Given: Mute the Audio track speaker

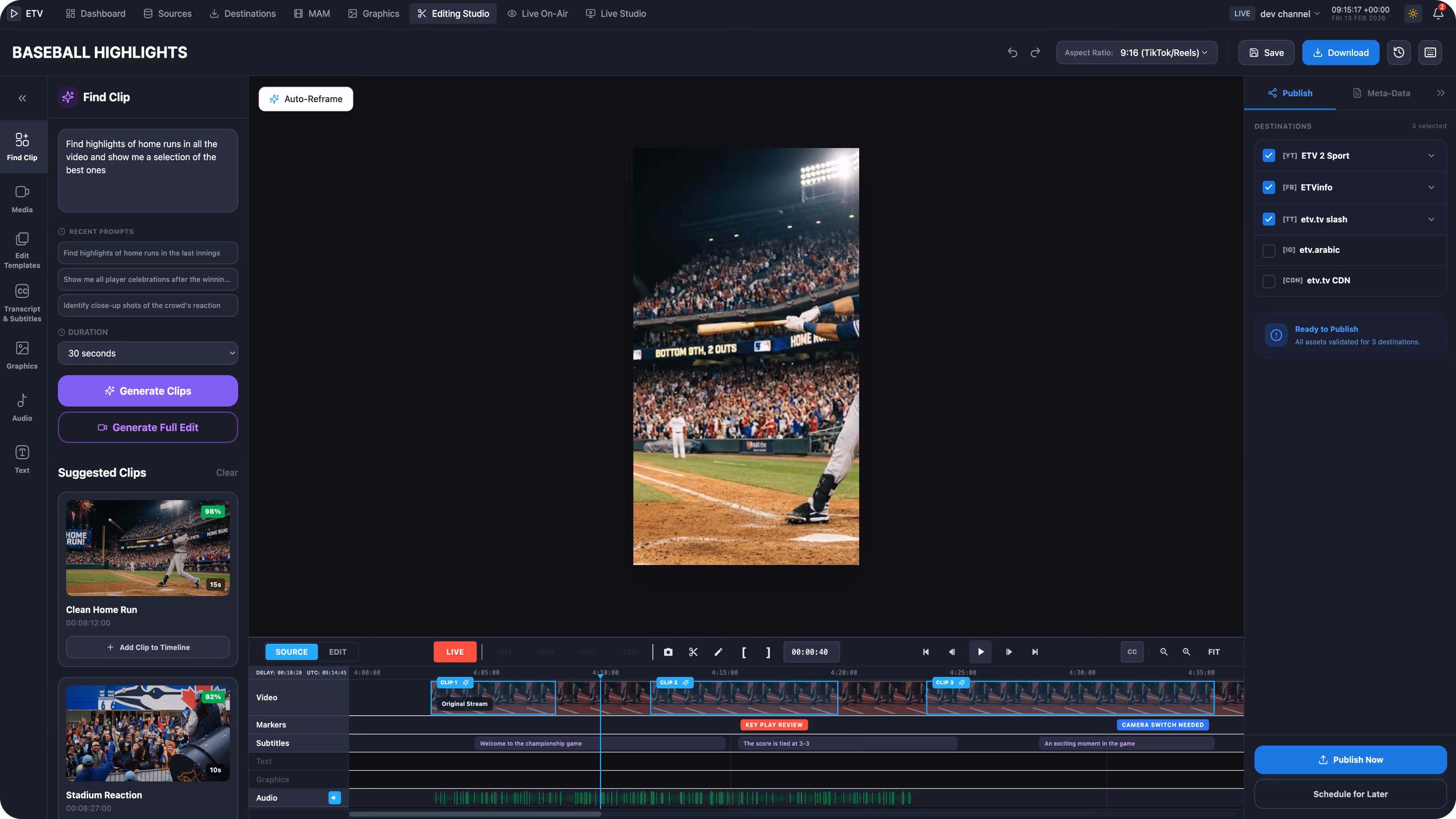Looking at the screenshot, I should (x=334, y=798).
